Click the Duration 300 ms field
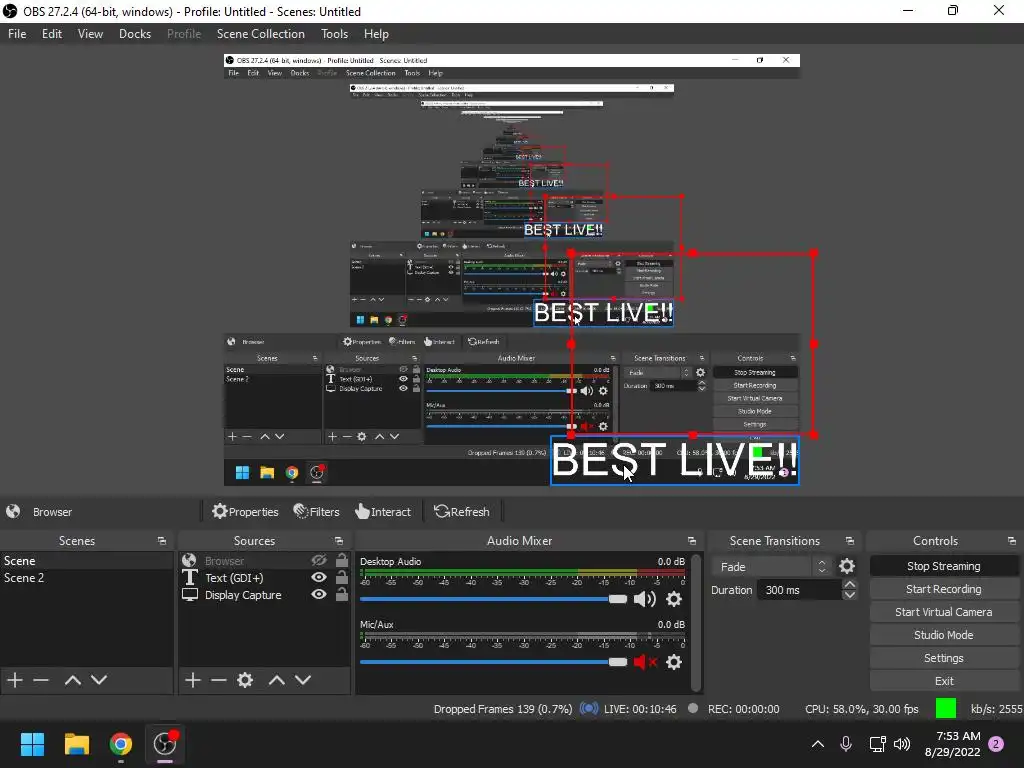Screen dimensions: 1024x768 tap(800, 590)
